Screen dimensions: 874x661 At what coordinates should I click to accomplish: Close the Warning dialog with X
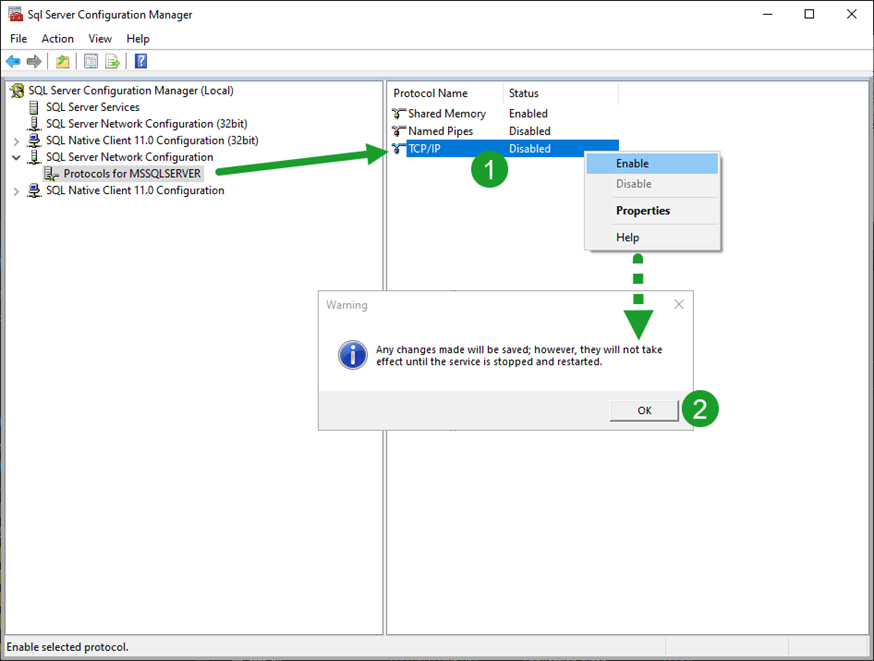(679, 304)
